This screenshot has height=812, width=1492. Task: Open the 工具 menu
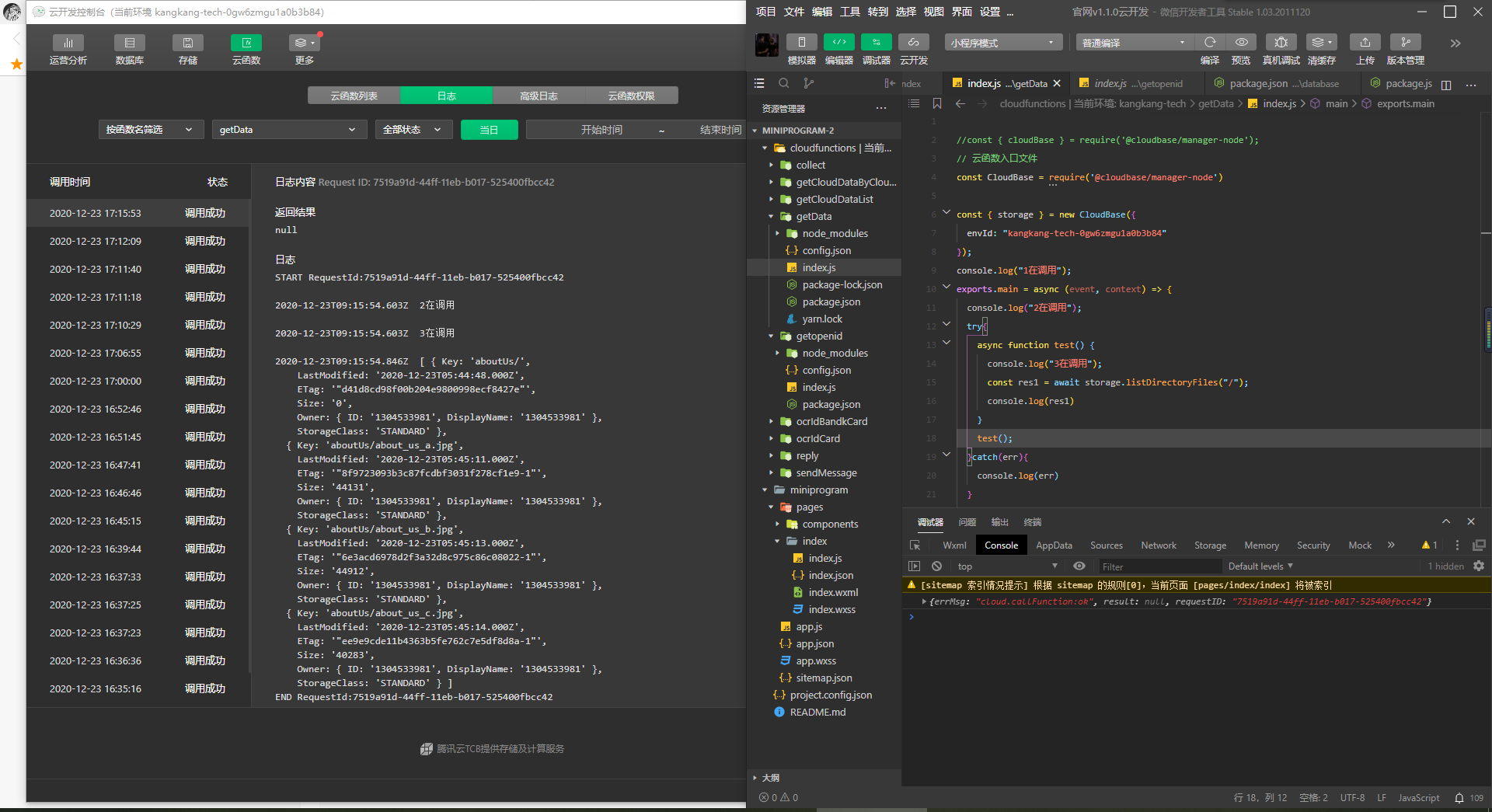point(850,12)
